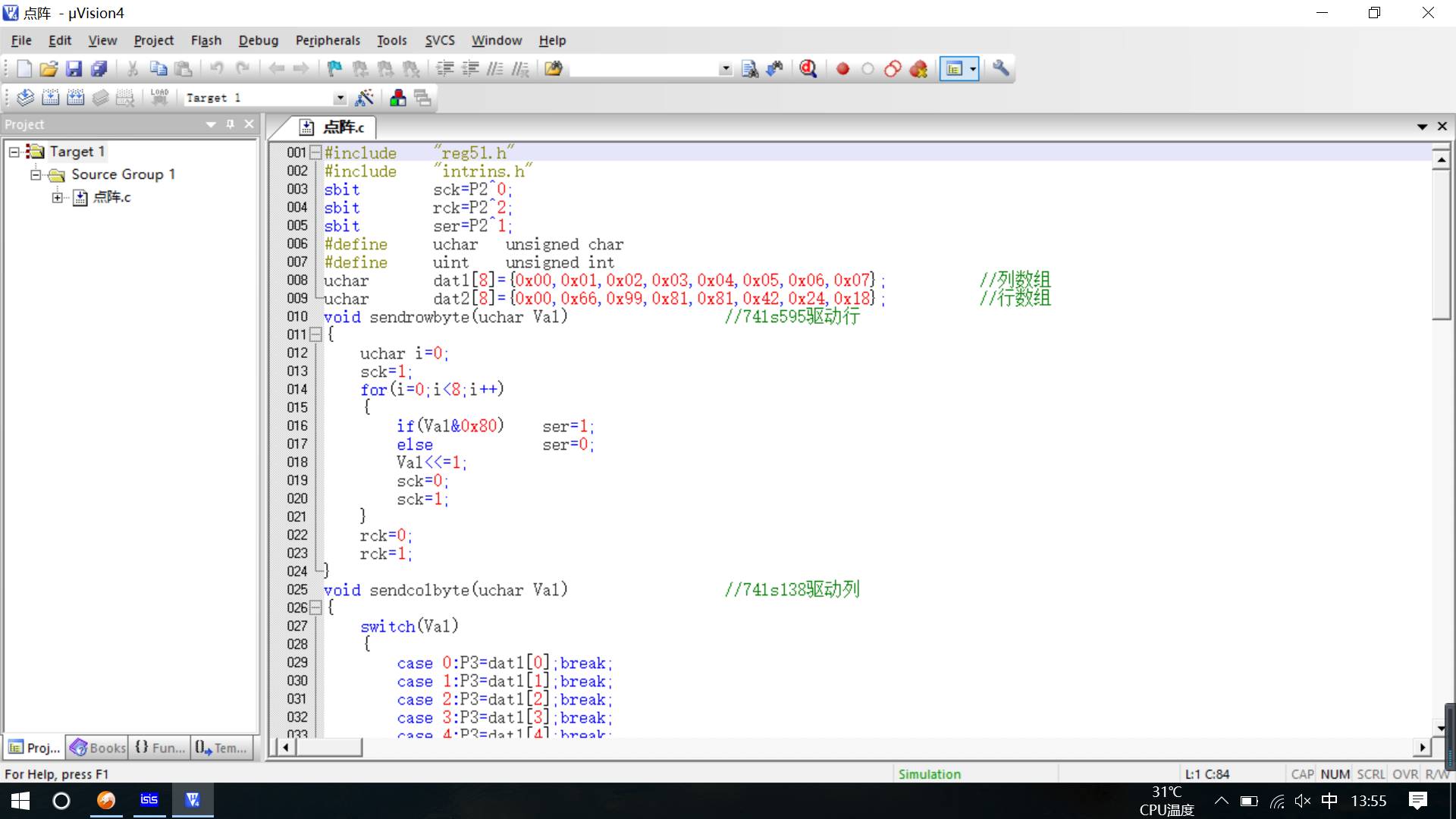Switch to the Functions tab
The image size is (1456, 819).
click(x=159, y=748)
